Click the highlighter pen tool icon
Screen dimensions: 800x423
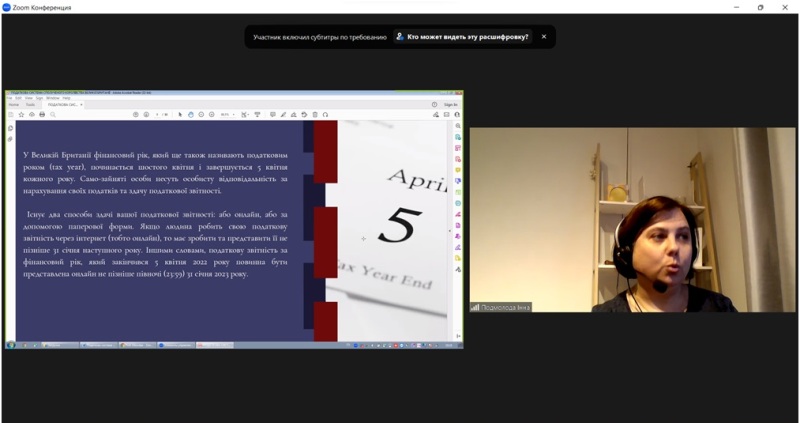point(283,115)
